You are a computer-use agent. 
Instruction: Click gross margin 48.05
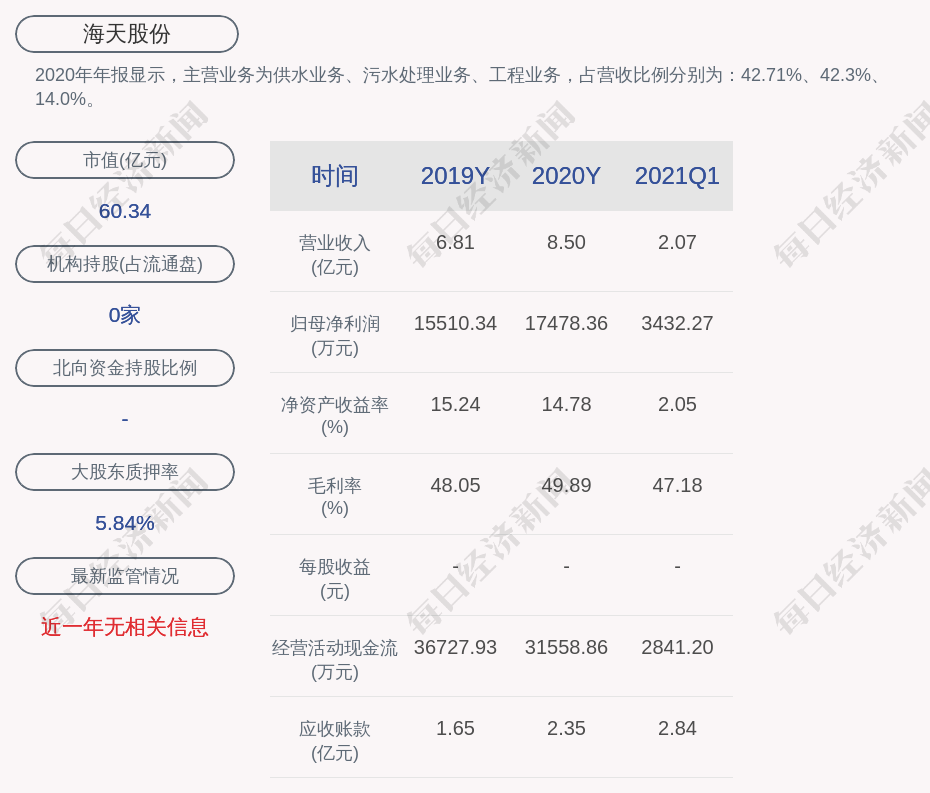tap(455, 485)
